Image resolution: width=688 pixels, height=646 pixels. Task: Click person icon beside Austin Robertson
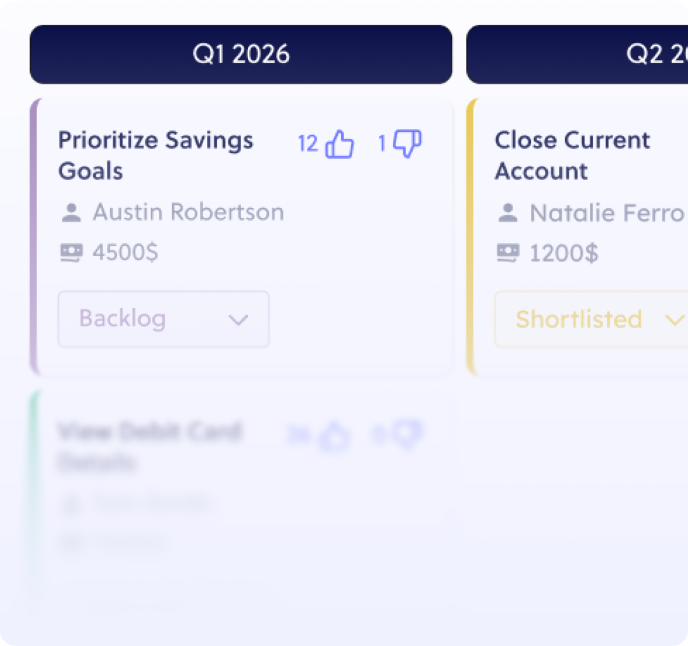pos(71,213)
